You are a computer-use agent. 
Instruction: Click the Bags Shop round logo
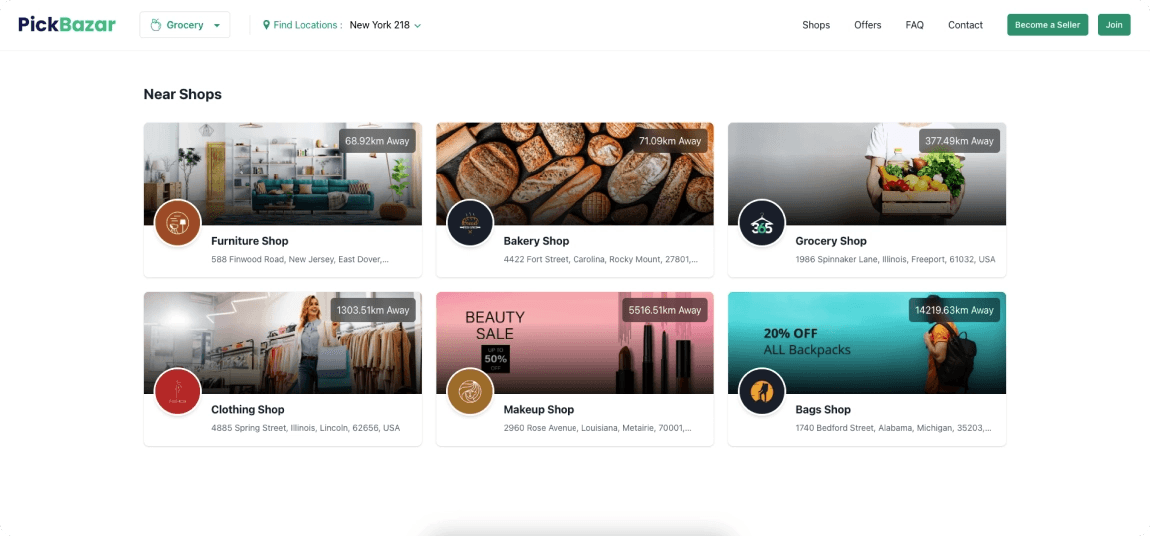click(x=762, y=392)
